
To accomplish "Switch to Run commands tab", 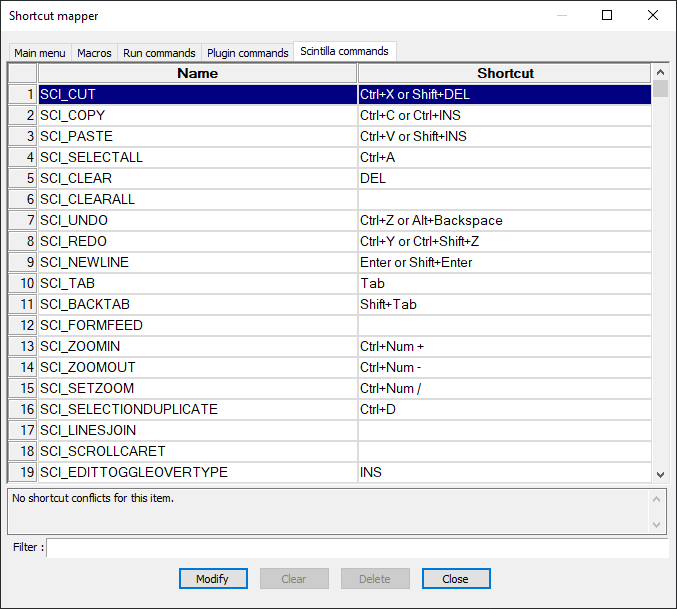I will coord(159,53).
